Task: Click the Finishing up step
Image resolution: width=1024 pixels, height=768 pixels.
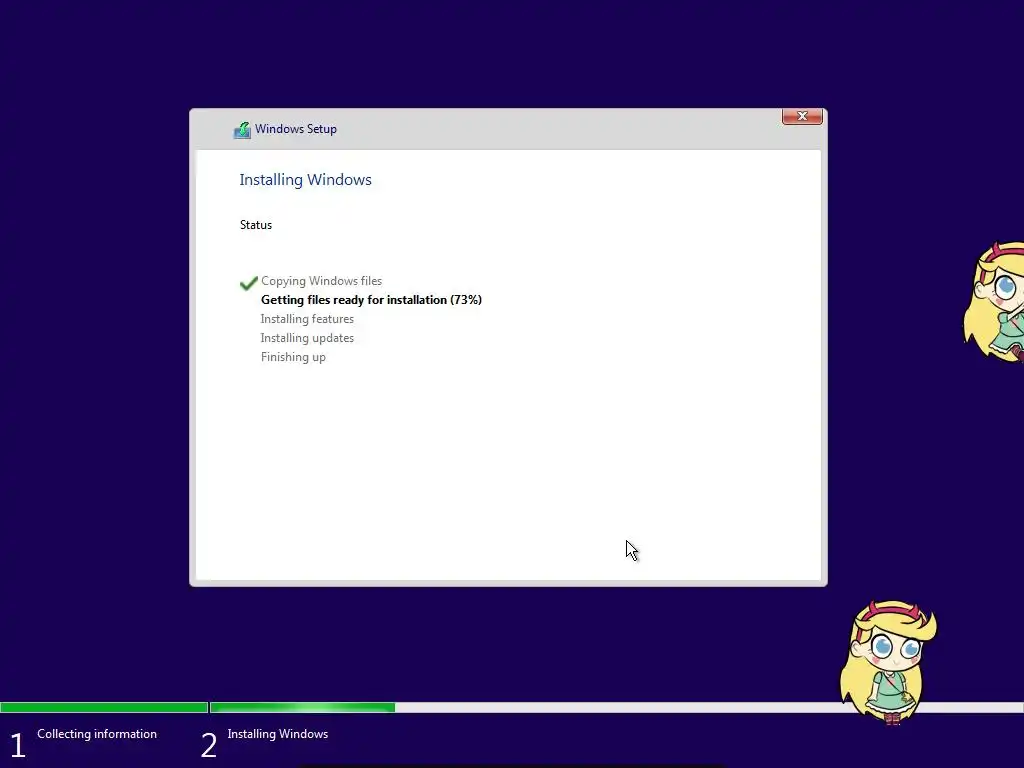Action: pyautogui.click(x=293, y=357)
